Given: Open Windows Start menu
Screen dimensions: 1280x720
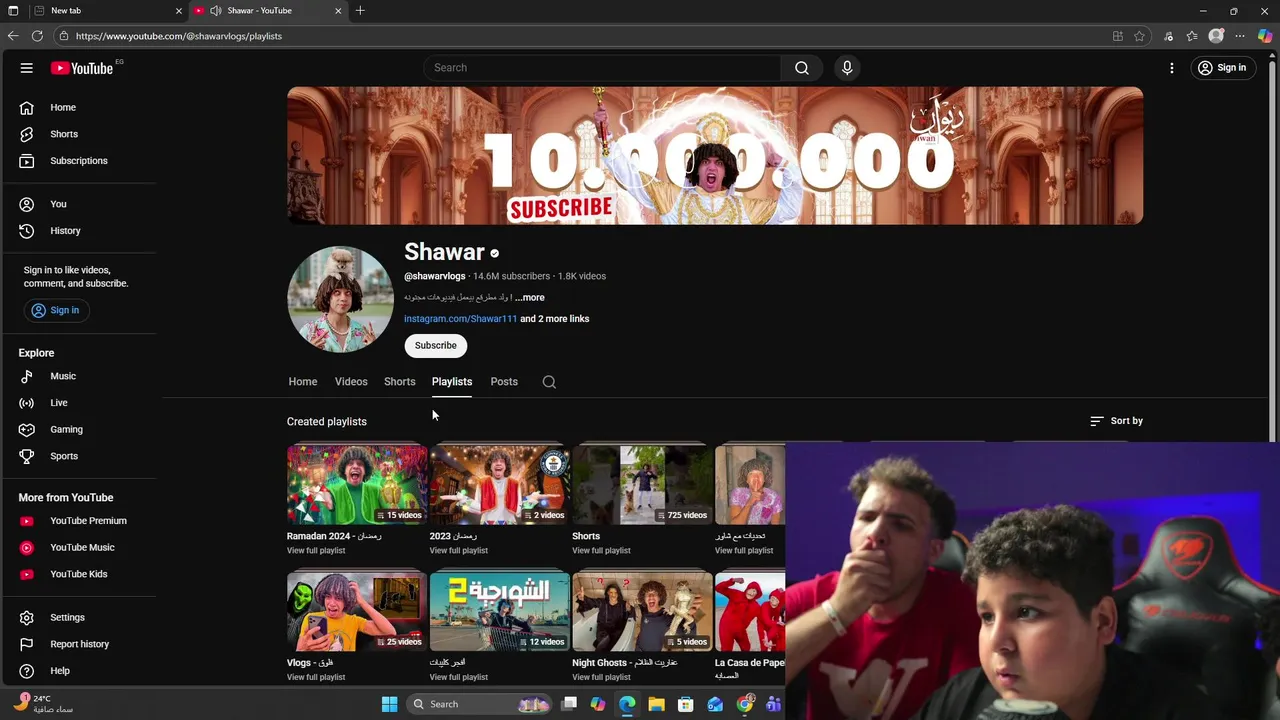Looking at the screenshot, I should click(389, 704).
